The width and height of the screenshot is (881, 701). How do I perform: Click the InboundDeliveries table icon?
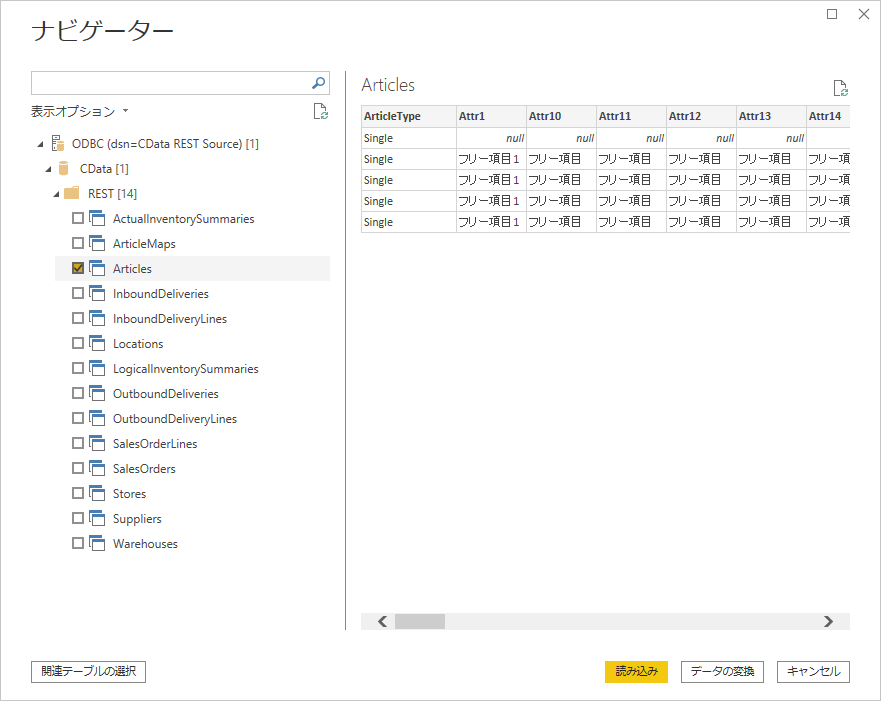tap(97, 293)
